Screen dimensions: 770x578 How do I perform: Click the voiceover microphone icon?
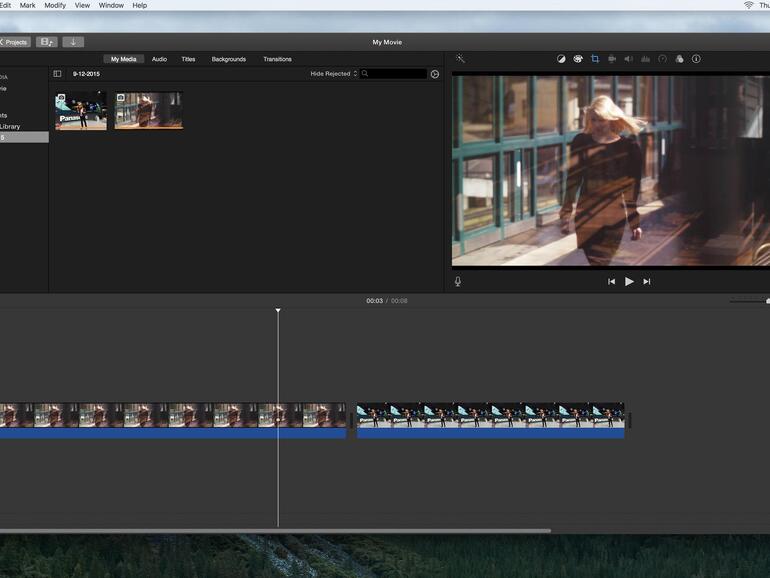[458, 281]
